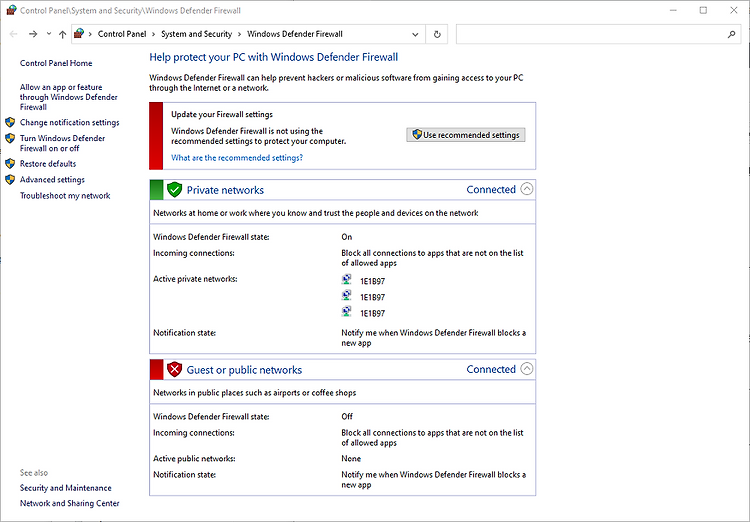Click the Private networks heading
Screen dimensions: 750x522
pos(225,190)
